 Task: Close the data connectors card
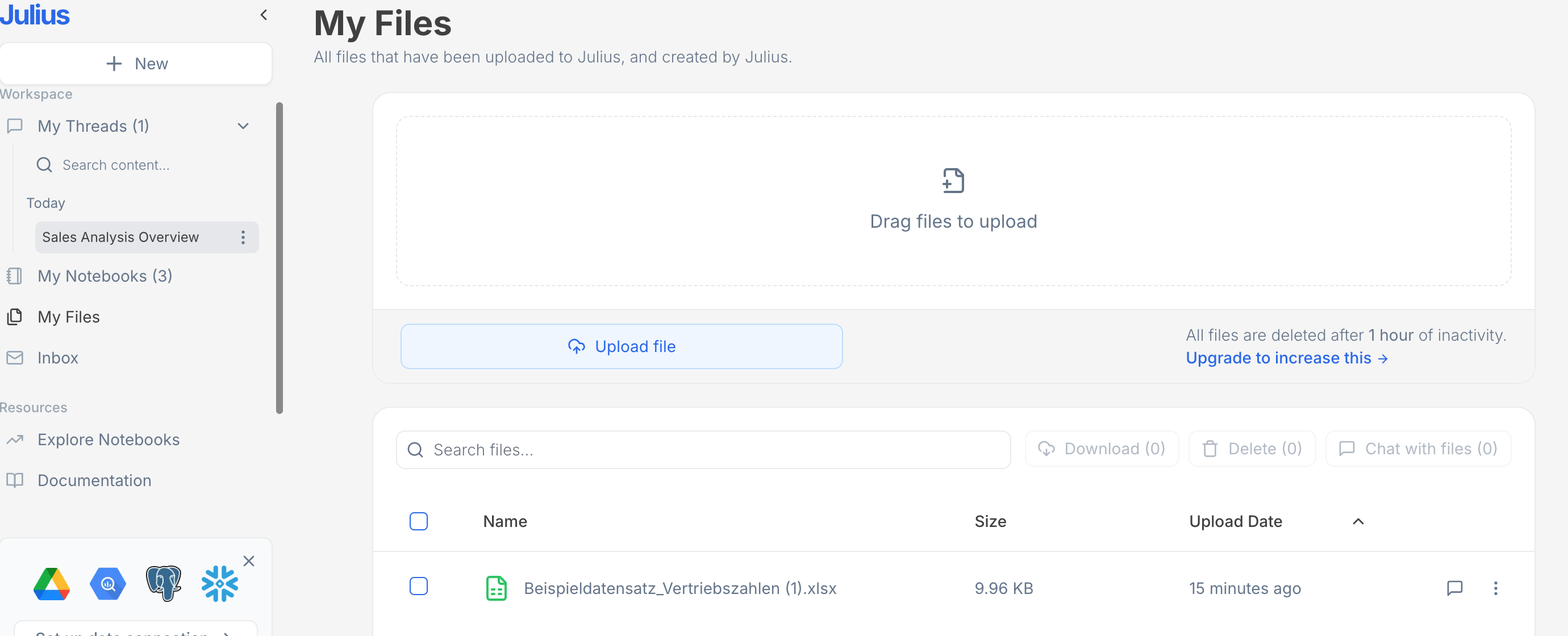tap(249, 560)
